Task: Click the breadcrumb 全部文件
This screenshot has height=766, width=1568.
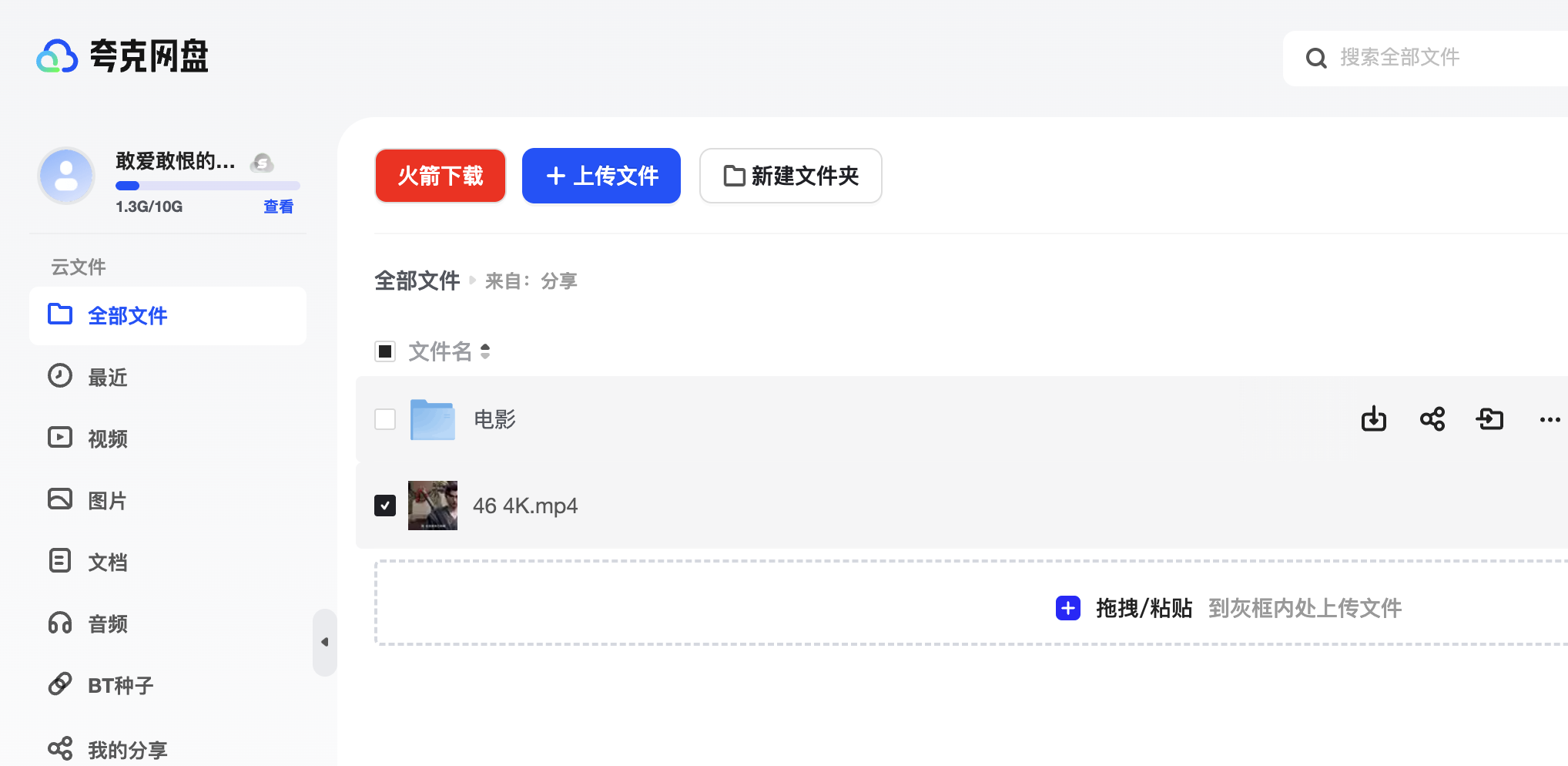Action: tap(417, 281)
